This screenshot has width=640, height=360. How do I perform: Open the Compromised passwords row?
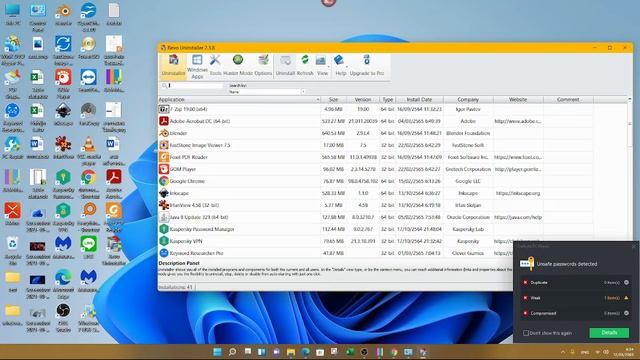tap(576, 313)
